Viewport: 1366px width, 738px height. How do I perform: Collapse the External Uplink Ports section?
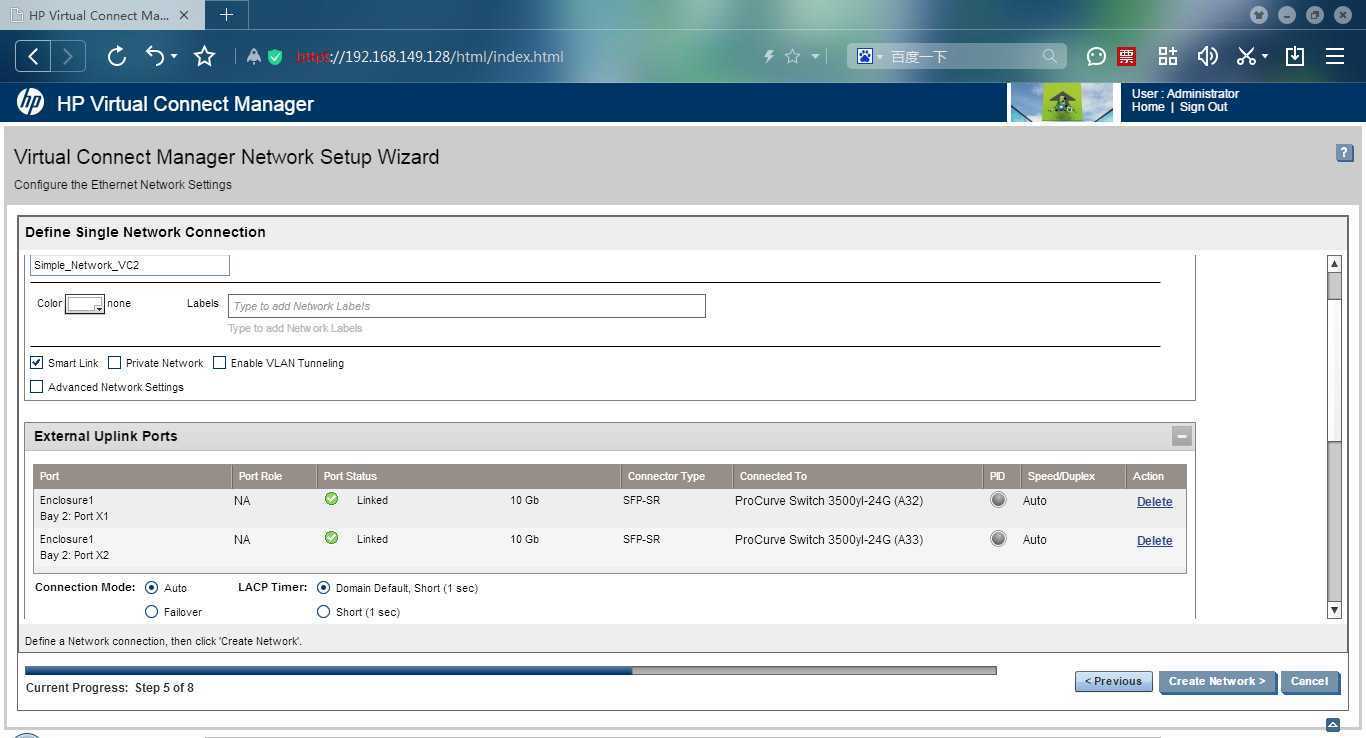point(1182,436)
